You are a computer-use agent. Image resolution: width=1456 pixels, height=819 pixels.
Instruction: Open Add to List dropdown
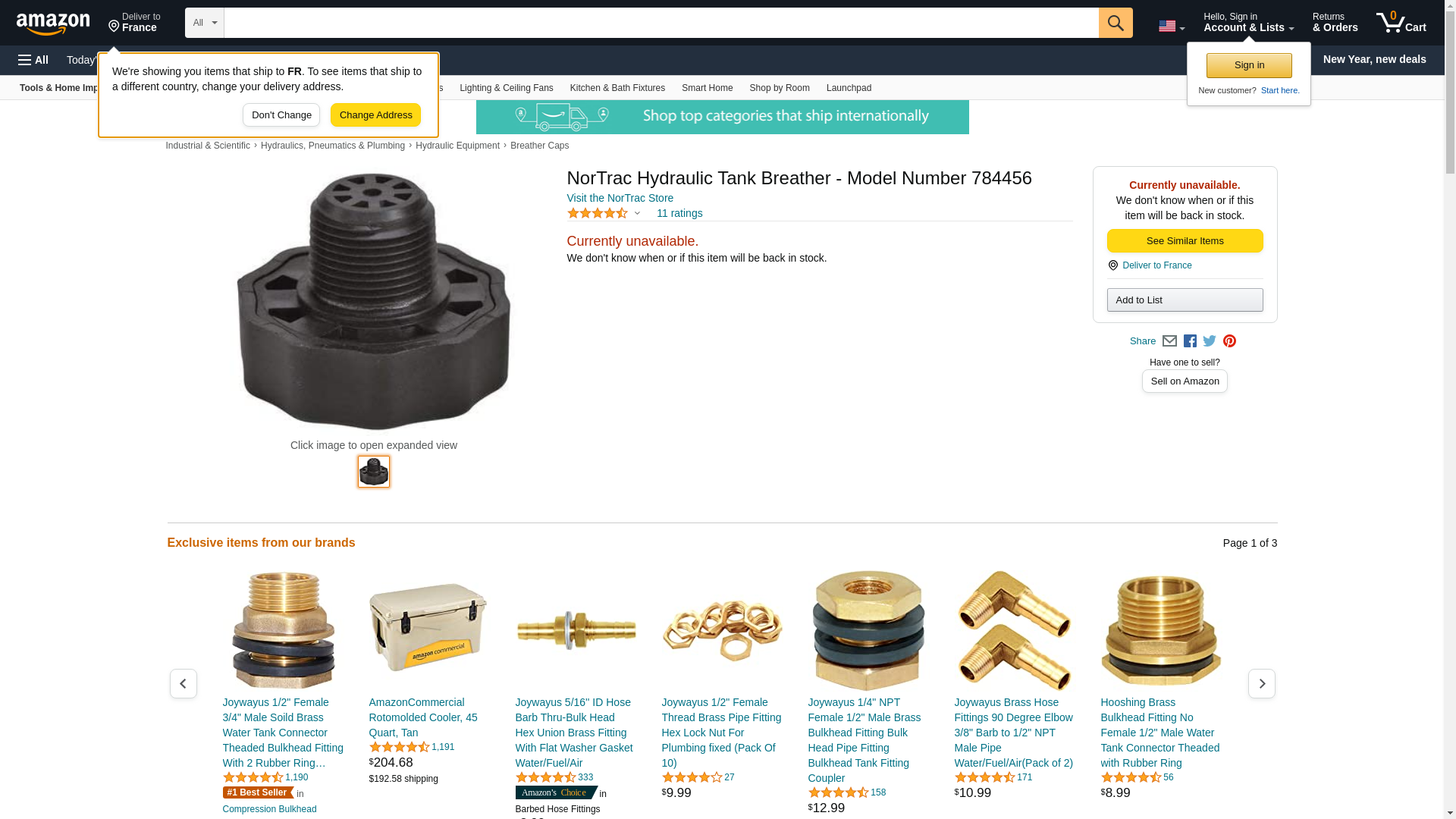[1185, 300]
